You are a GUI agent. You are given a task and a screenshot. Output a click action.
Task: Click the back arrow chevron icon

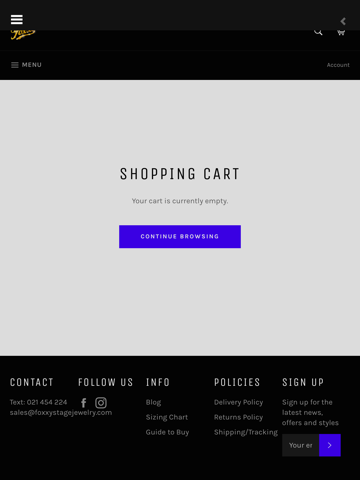tap(343, 21)
